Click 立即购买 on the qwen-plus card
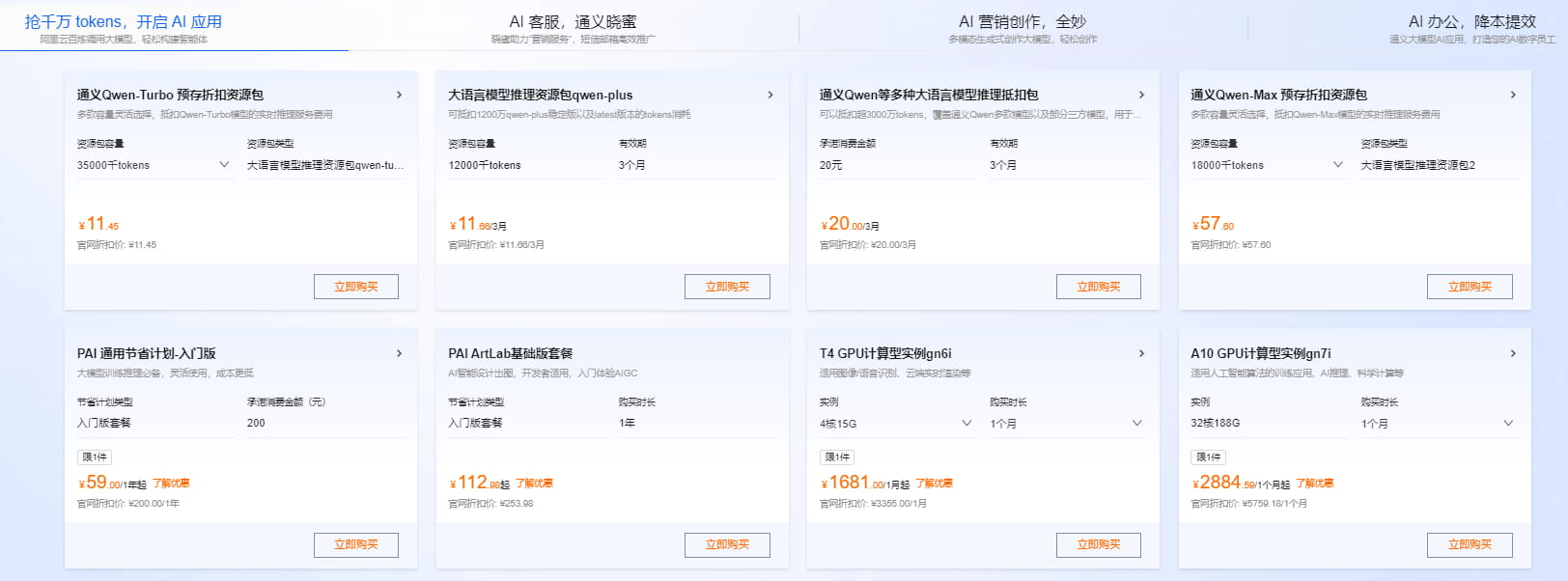The image size is (1568, 581). pos(727,287)
